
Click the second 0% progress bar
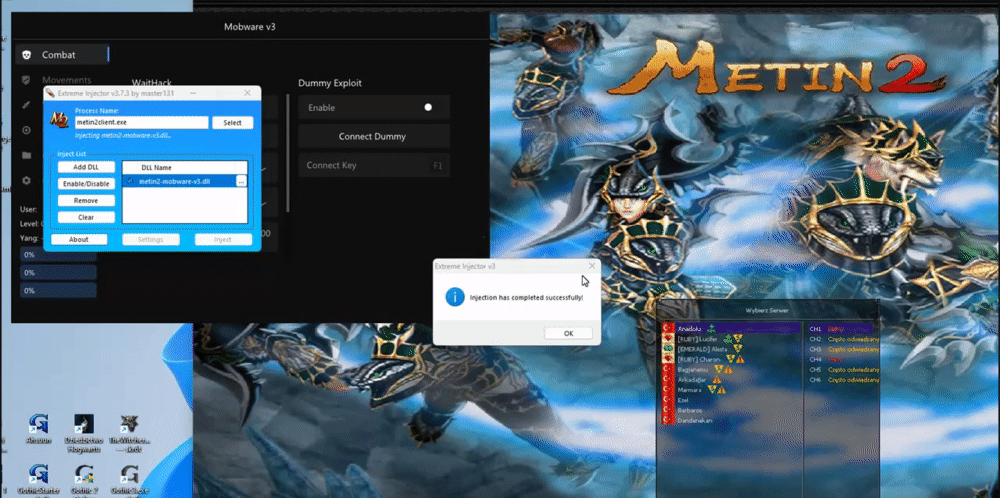pos(58,272)
